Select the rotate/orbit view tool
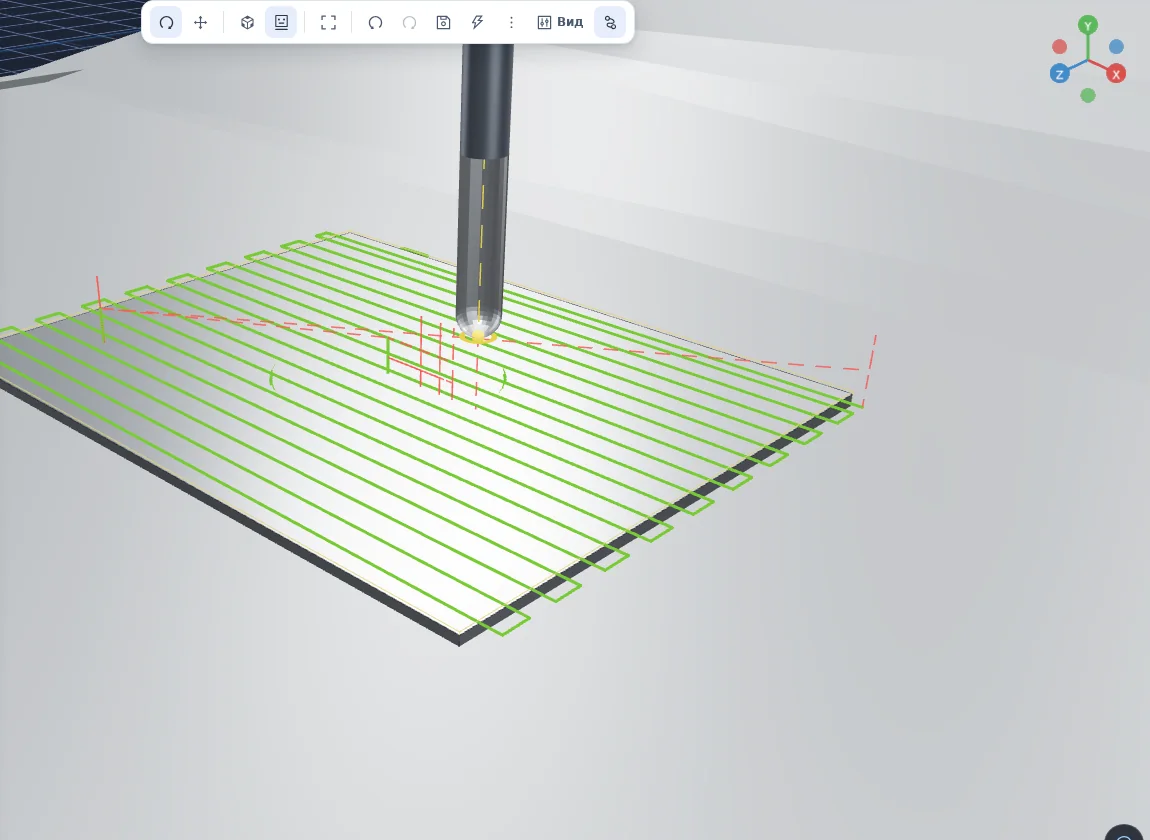Viewport: 1150px width, 840px height. coord(166,23)
